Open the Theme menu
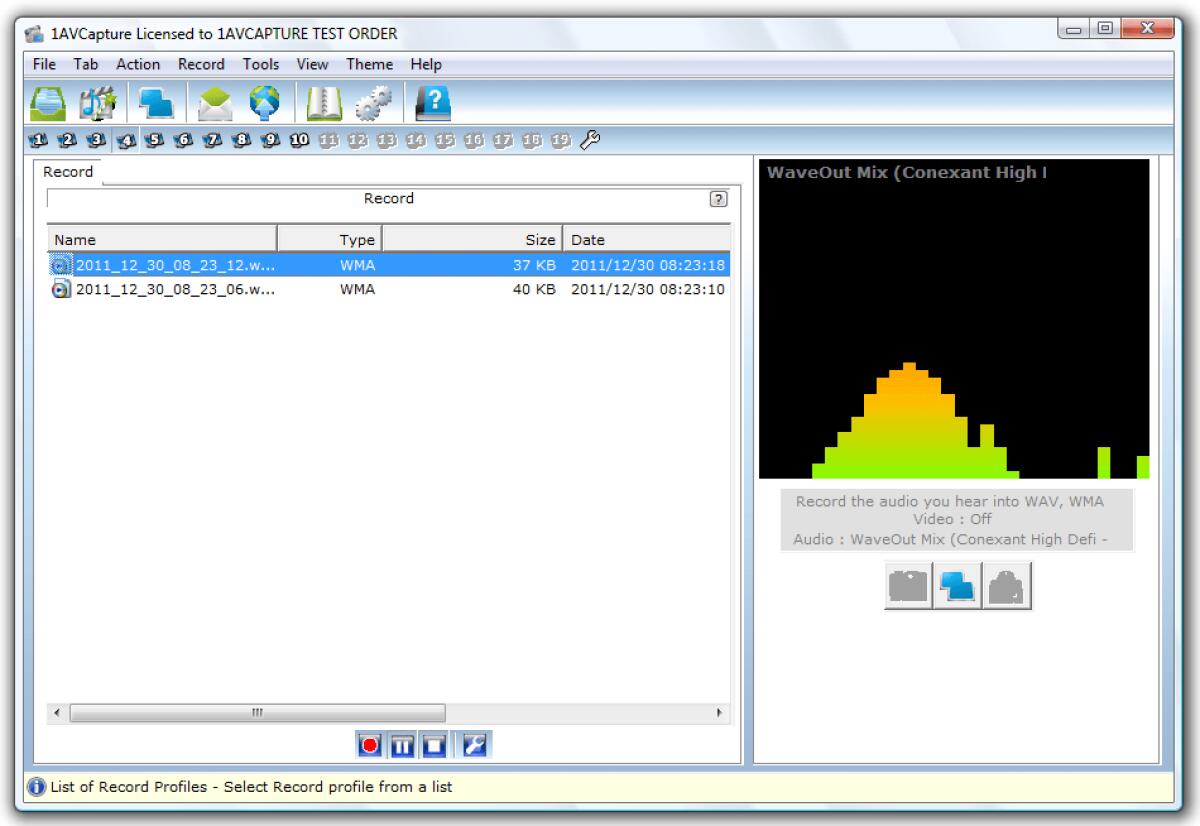The image size is (1200, 826). [370, 64]
